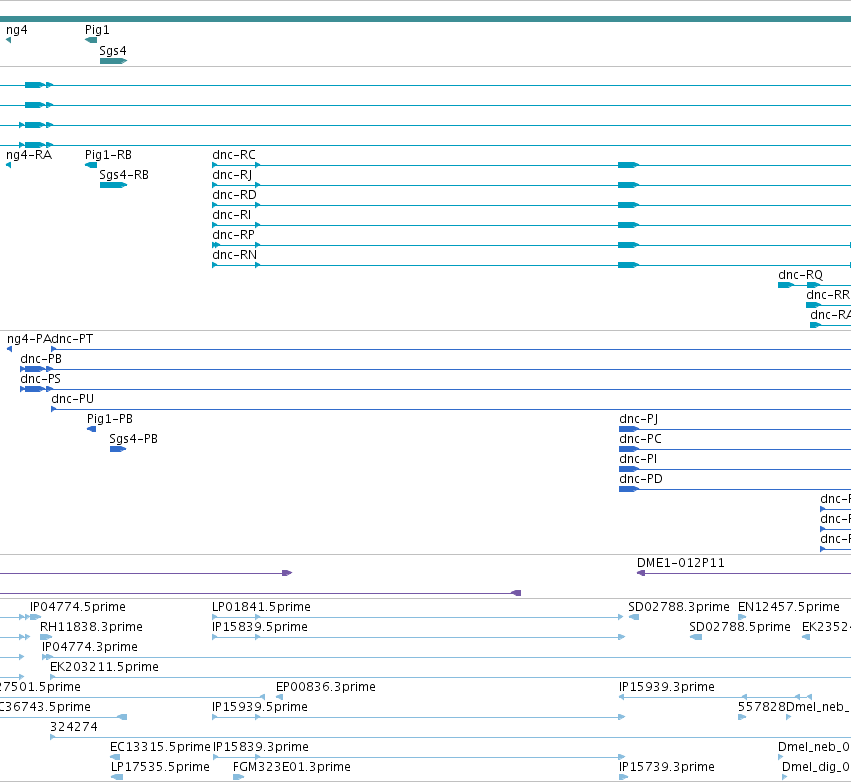
Task: Select EST IP15939.3prime
Action: (x=667, y=687)
